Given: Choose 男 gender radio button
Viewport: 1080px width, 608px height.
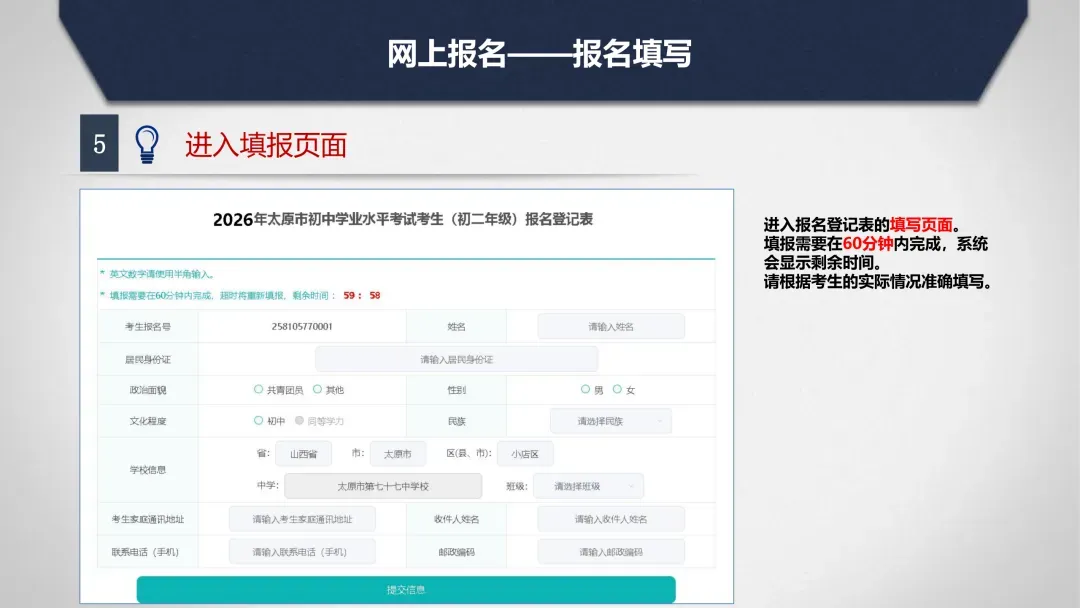Looking at the screenshot, I should pyautogui.click(x=585, y=389).
